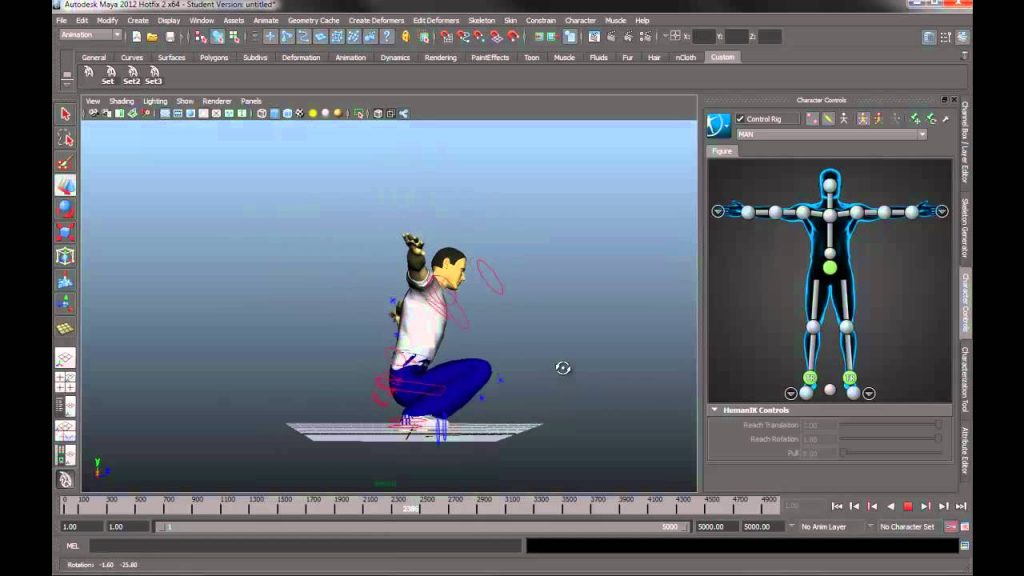
Task: Click the wrench icon in Character Controls
Action: [x=946, y=119]
